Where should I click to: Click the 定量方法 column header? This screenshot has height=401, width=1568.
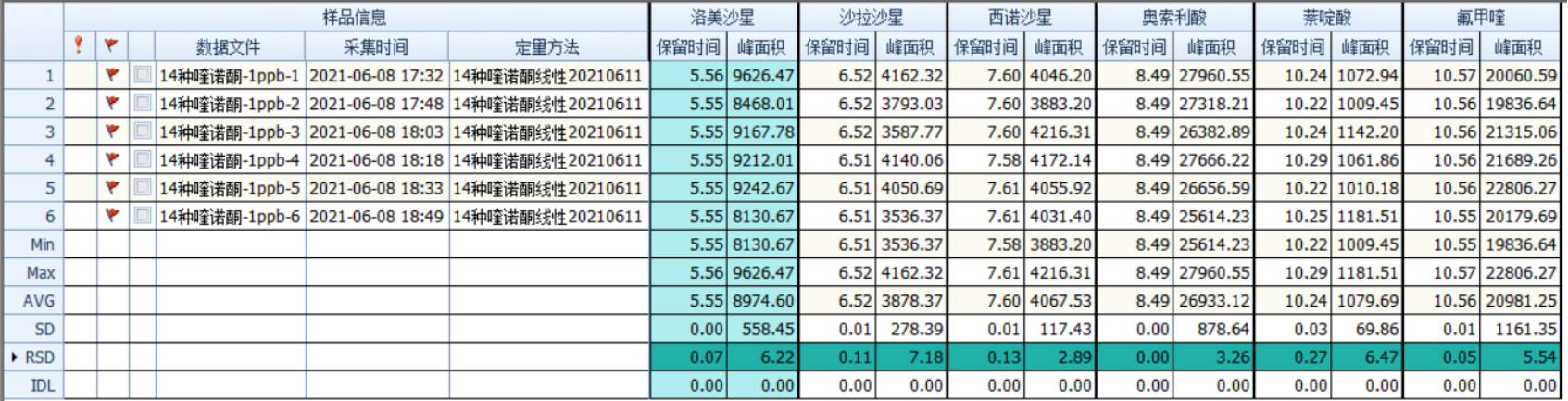pos(547,46)
